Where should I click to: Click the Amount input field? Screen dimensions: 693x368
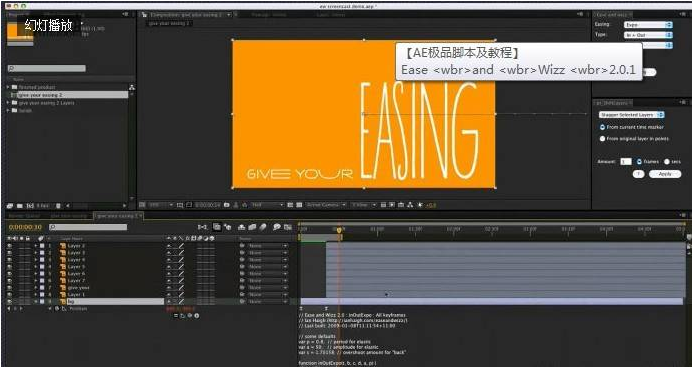pos(626,162)
